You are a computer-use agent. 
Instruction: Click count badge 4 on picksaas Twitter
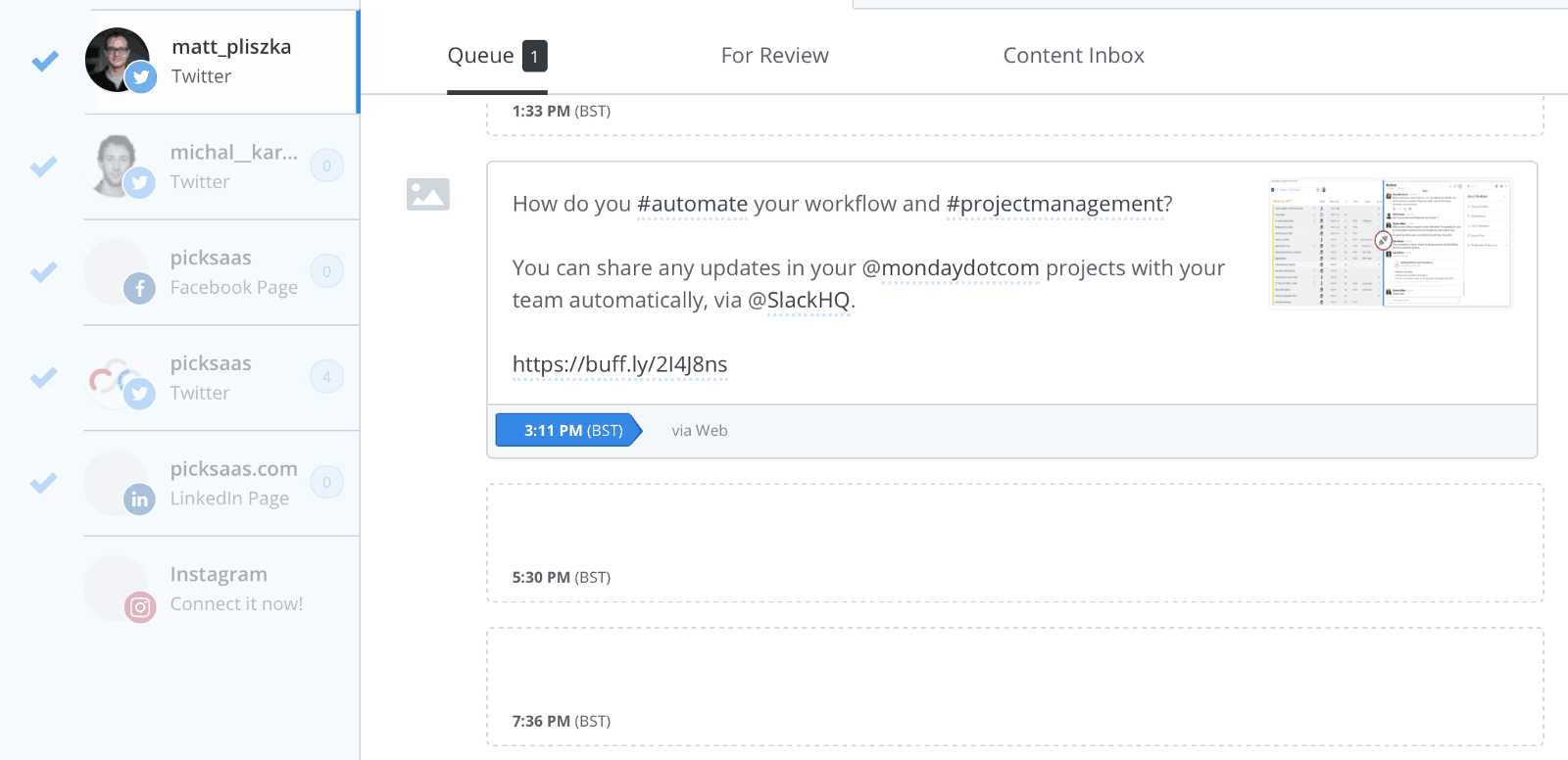[326, 377]
